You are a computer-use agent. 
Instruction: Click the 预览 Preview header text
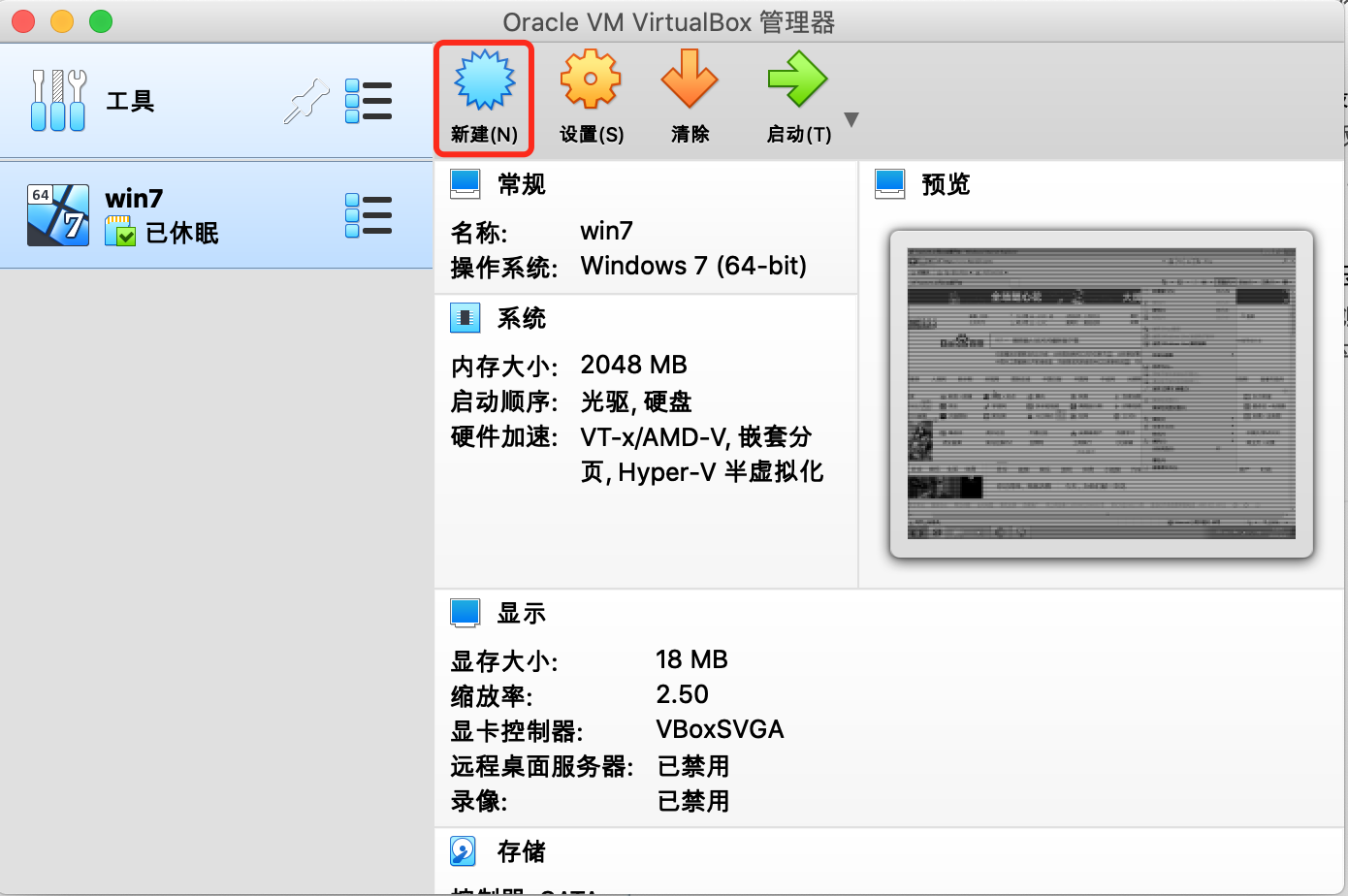pos(946,184)
